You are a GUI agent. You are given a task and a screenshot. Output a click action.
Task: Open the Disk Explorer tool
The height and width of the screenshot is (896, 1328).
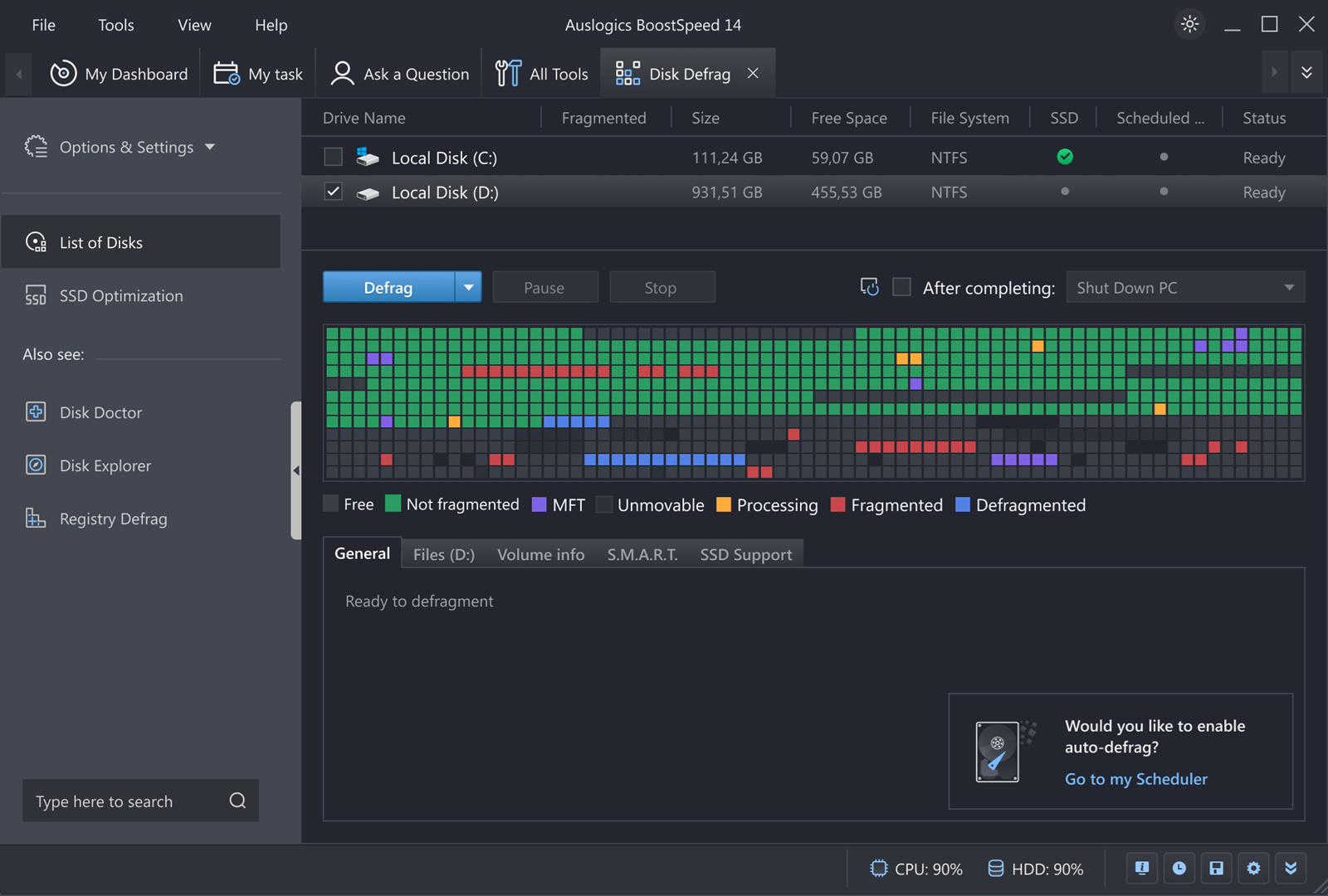[105, 465]
